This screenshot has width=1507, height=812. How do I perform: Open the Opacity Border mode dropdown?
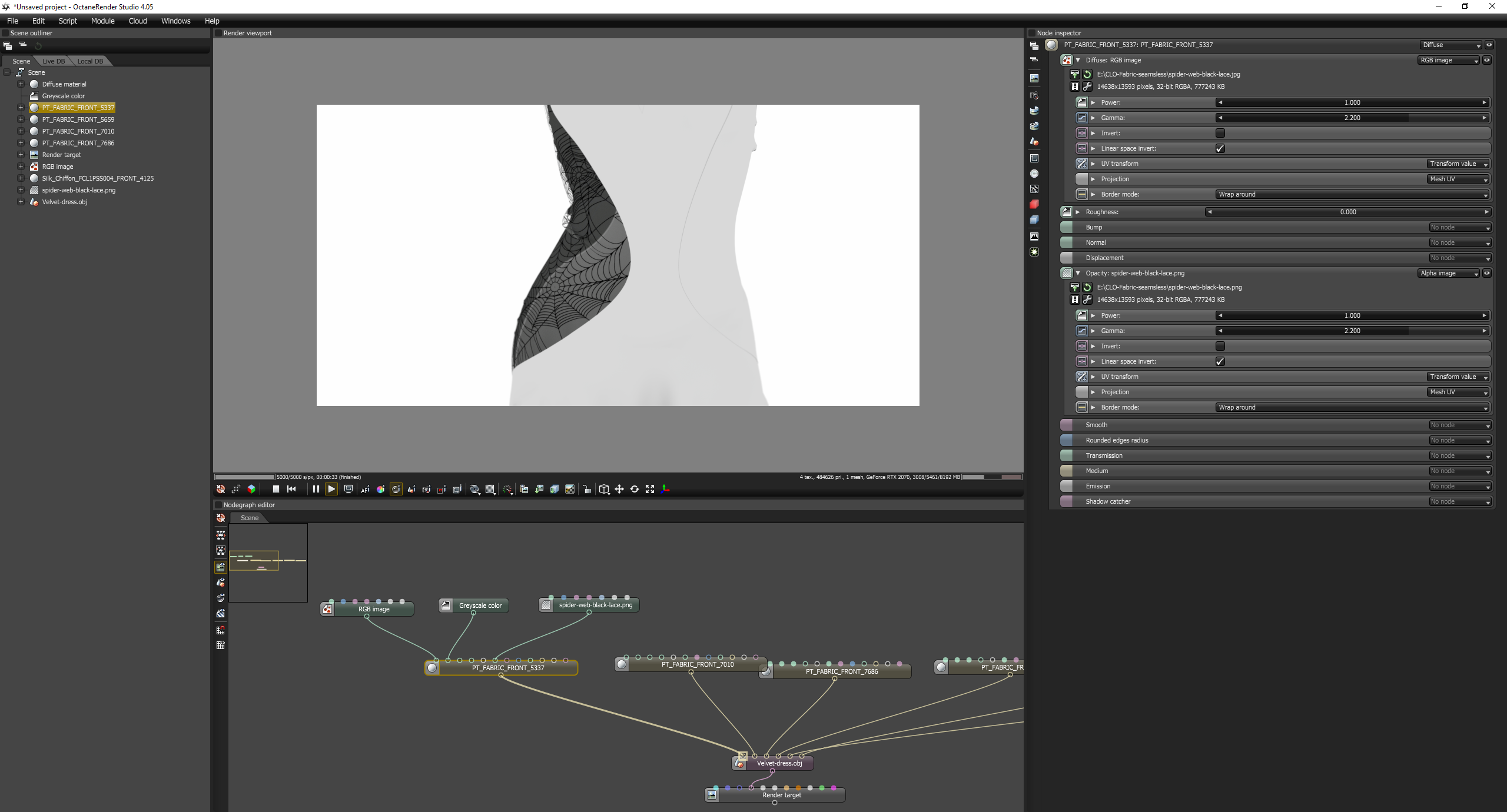(x=1352, y=407)
